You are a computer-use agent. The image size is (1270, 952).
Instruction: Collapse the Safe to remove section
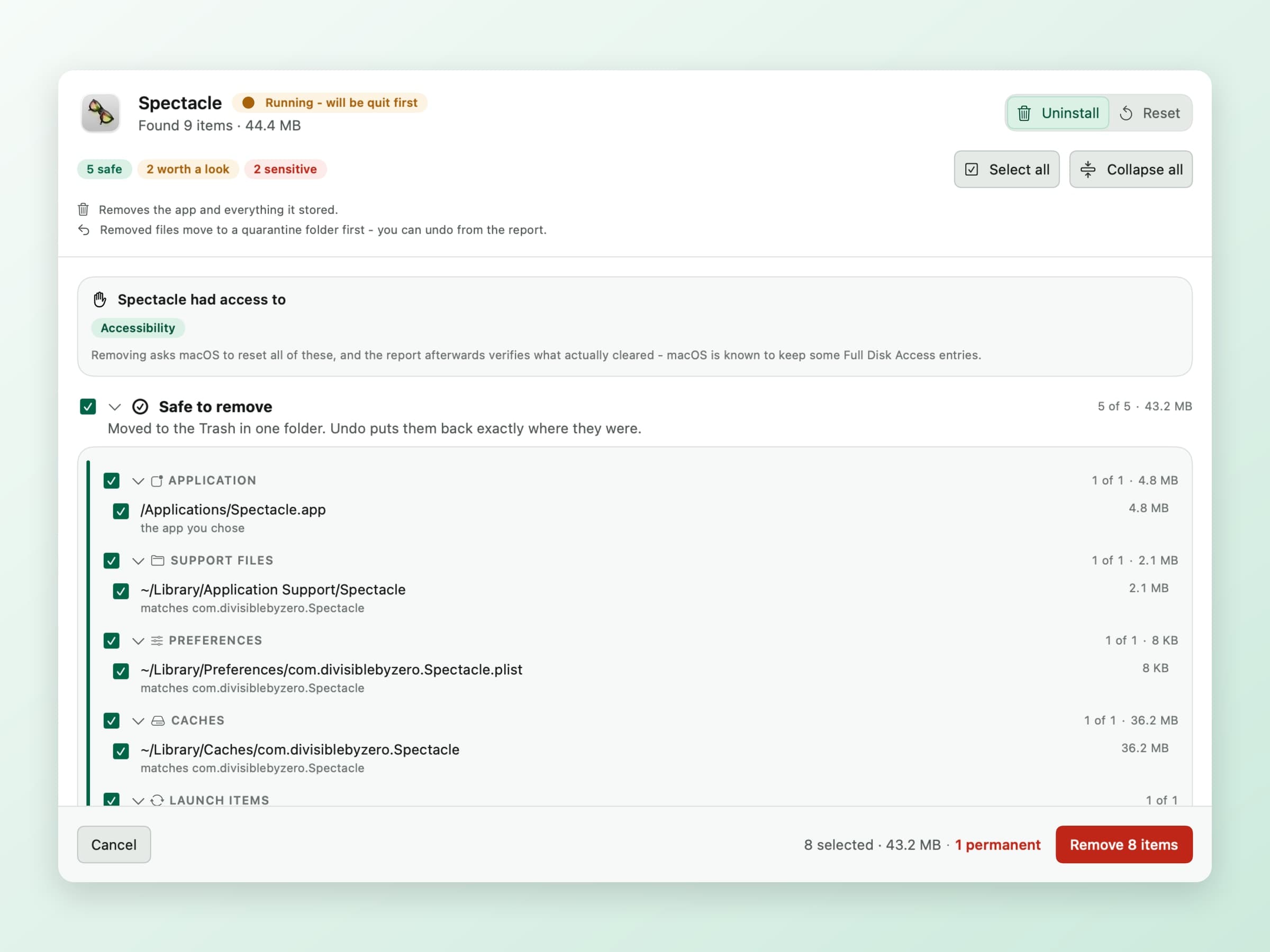[115, 407]
